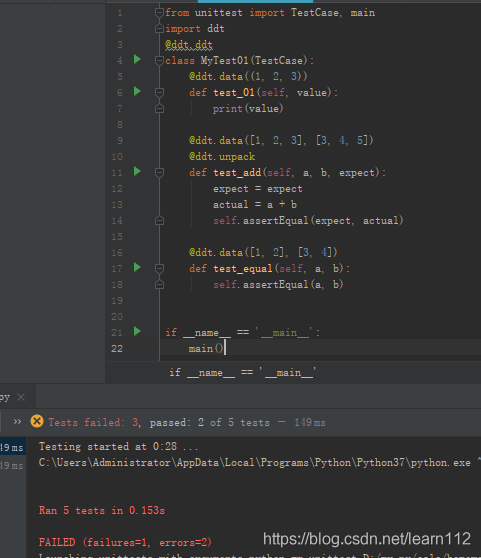
Task: Run test_01 using its green gutter arrow
Action: coord(137,91)
